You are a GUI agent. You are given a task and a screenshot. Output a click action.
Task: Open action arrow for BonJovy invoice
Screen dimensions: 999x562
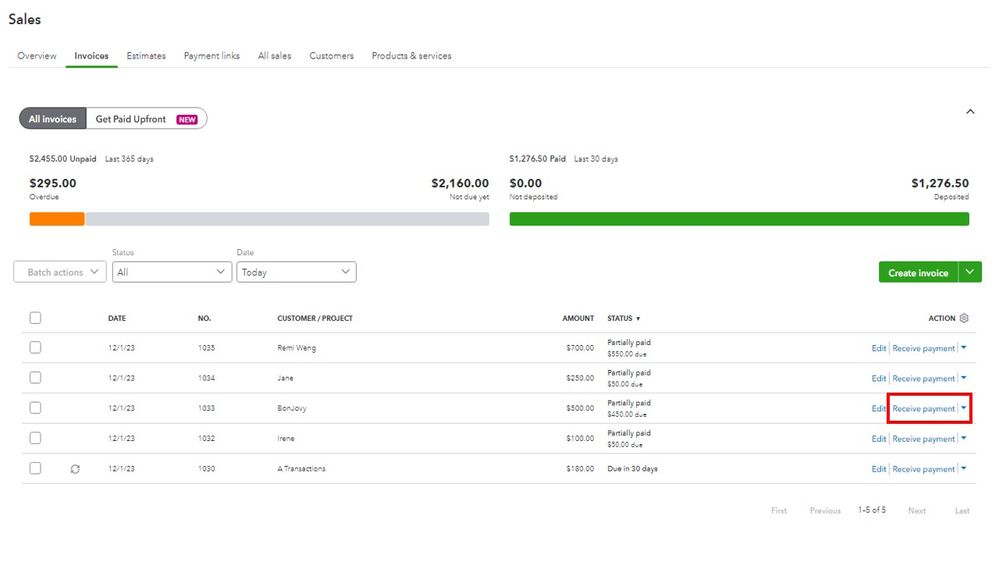pos(963,408)
